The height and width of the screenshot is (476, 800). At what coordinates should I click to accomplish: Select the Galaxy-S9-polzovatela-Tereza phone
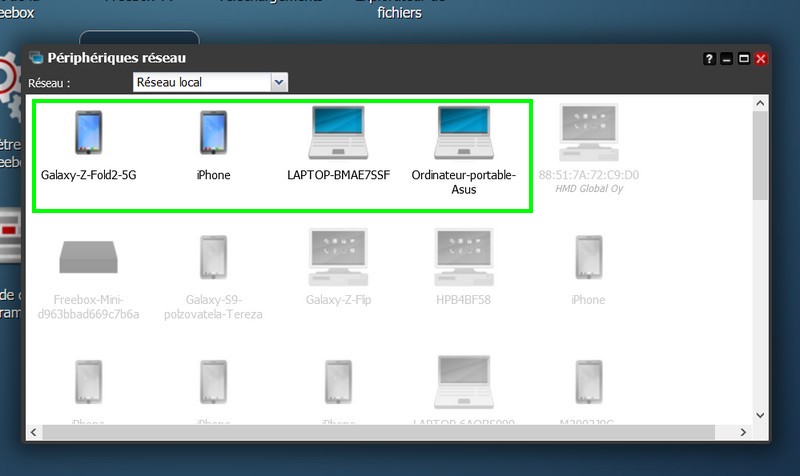(213, 277)
